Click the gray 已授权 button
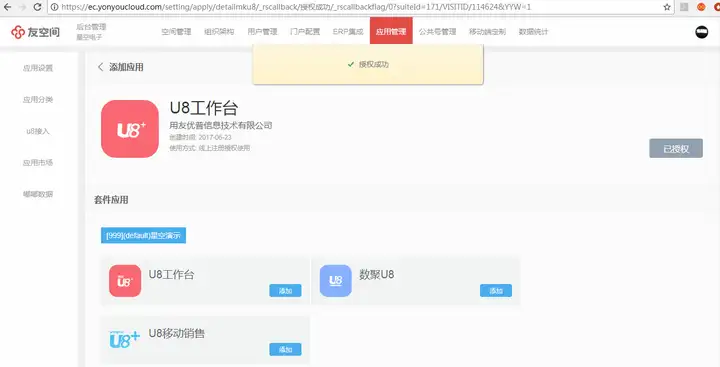The width and height of the screenshot is (720, 367). pyautogui.click(x=676, y=148)
